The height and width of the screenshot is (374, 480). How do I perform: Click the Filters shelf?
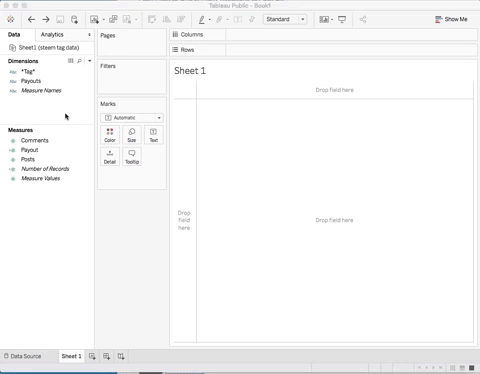tap(132, 77)
